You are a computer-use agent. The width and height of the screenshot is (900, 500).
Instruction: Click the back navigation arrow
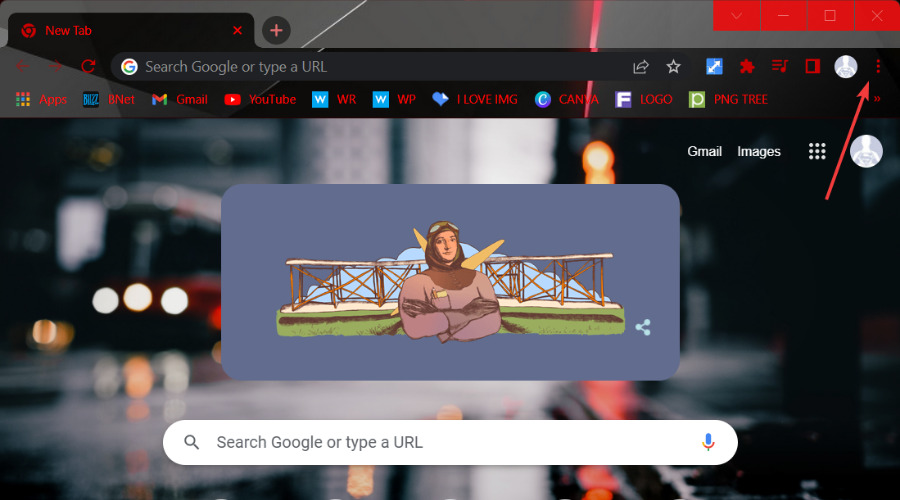click(22, 66)
